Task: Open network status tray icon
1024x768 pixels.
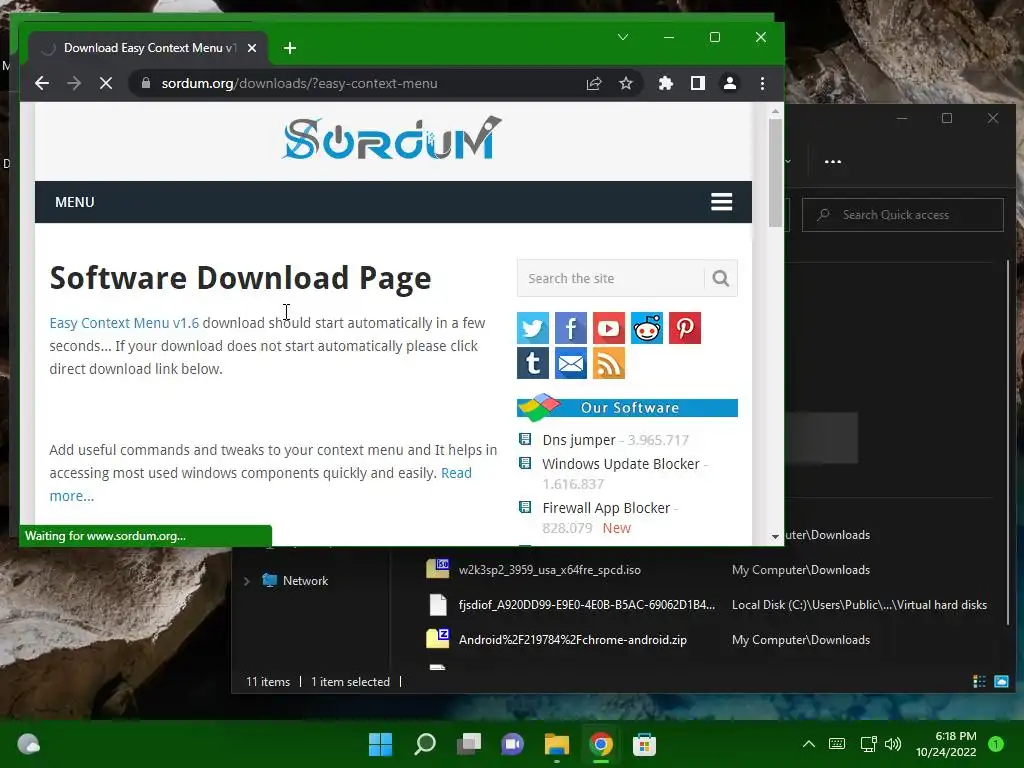Action: point(869,744)
